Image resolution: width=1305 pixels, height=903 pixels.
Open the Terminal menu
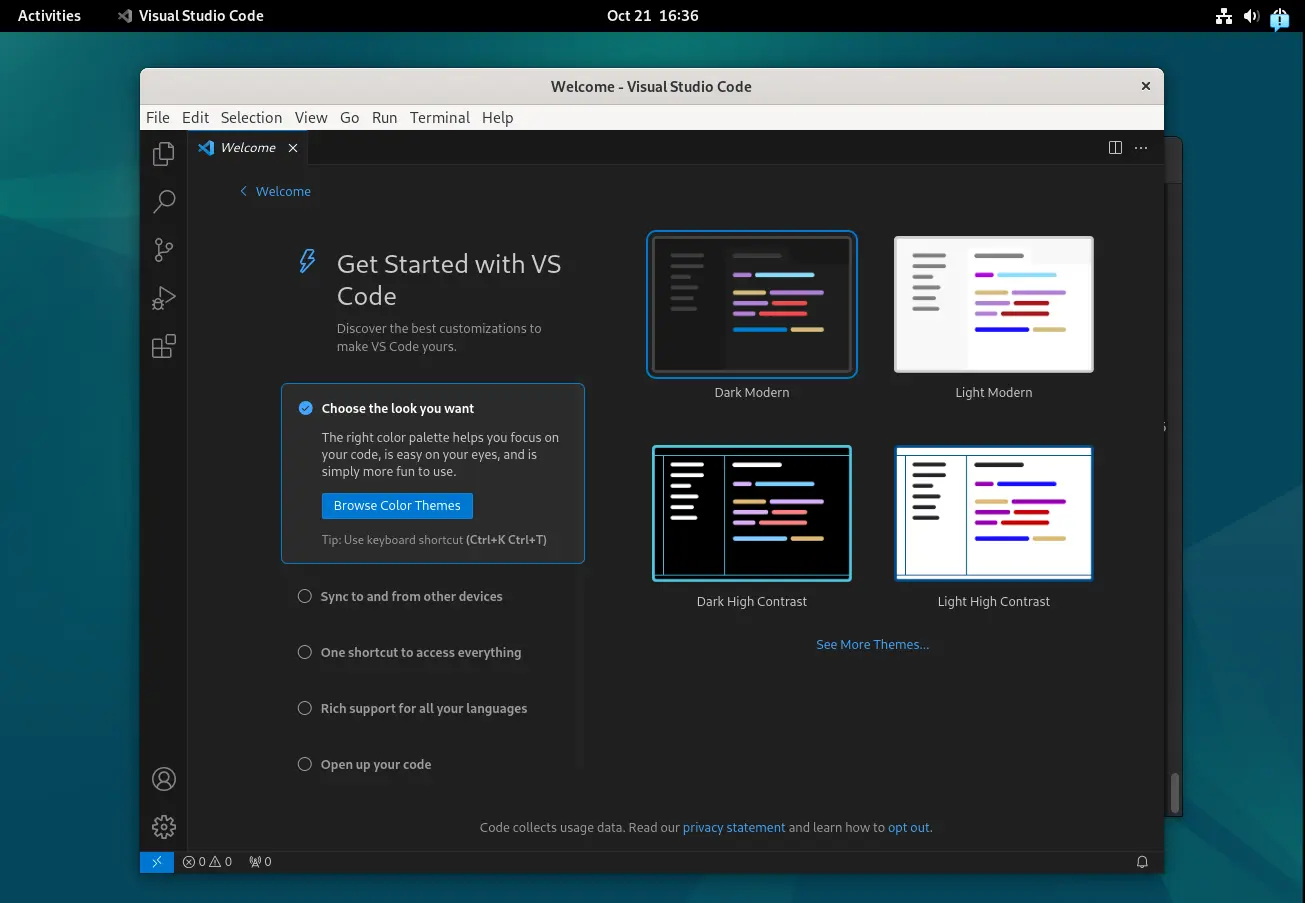tap(440, 117)
